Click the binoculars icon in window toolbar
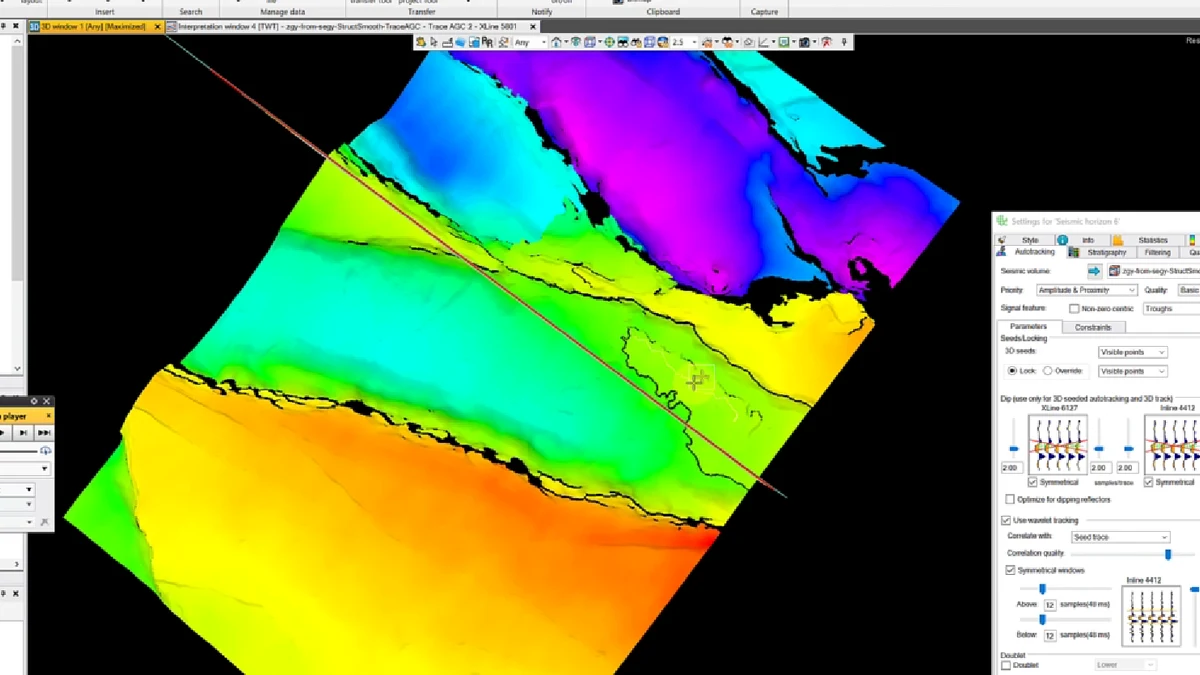This screenshot has width=1200, height=675. coord(623,42)
